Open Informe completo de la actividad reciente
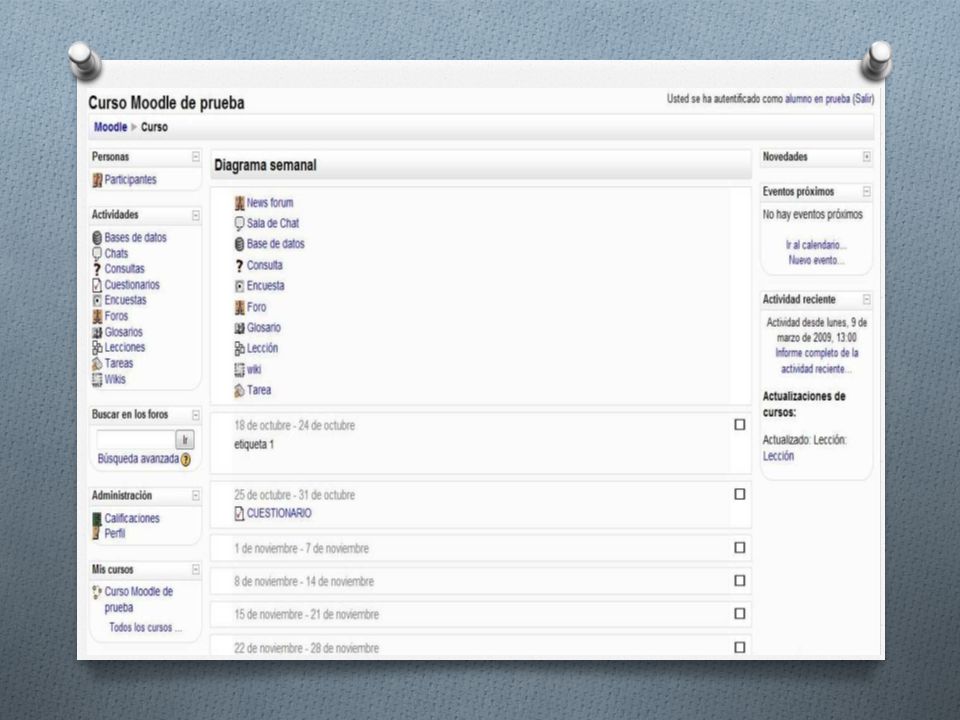Screen dimensions: 960x720 point(817,361)
